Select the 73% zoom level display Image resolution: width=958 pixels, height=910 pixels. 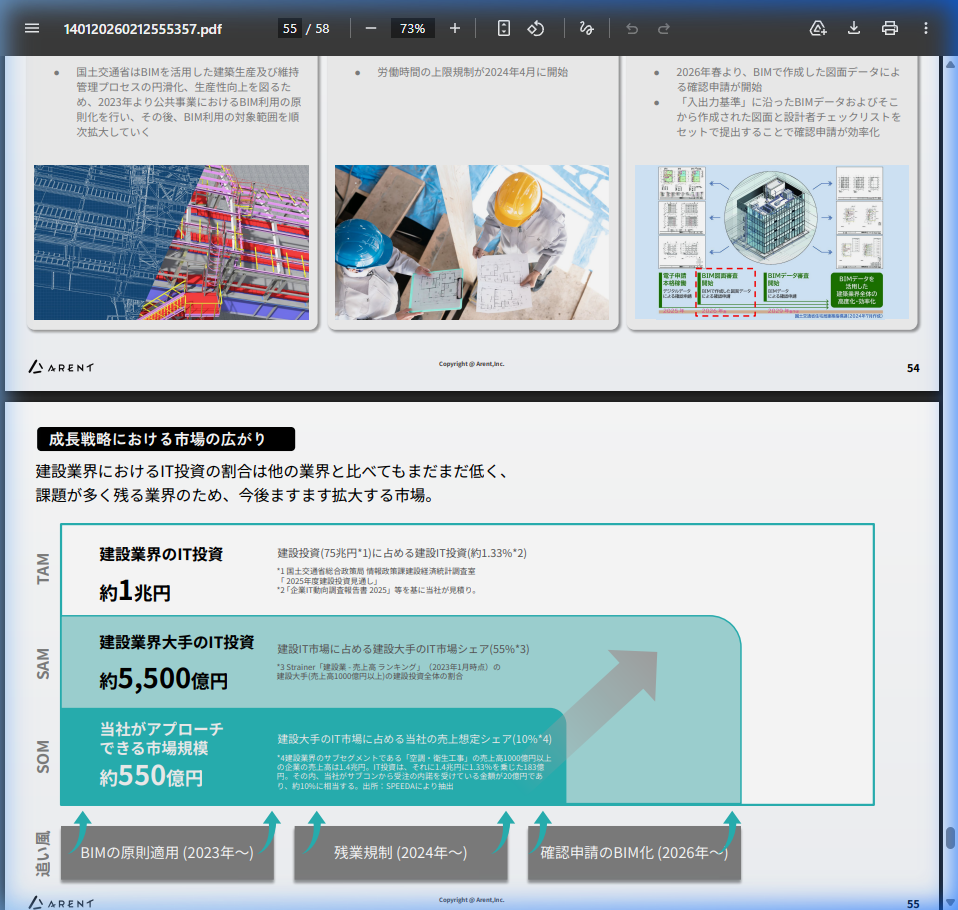(413, 28)
